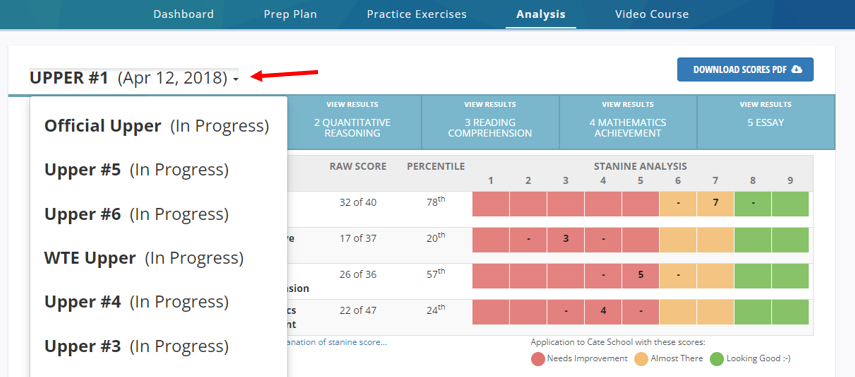Switch to the Practice Exercises tab
The image size is (855, 377).
[417, 14]
